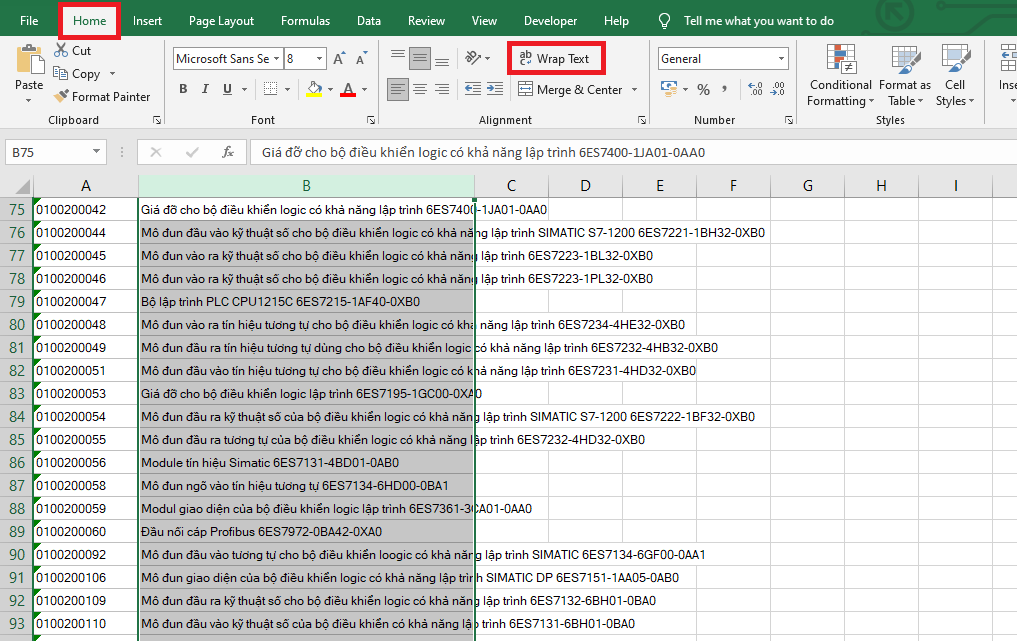The height and width of the screenshot is (641, 1017).
Task: Click the Format as Table icon
Action: click(x=904, y=76)
